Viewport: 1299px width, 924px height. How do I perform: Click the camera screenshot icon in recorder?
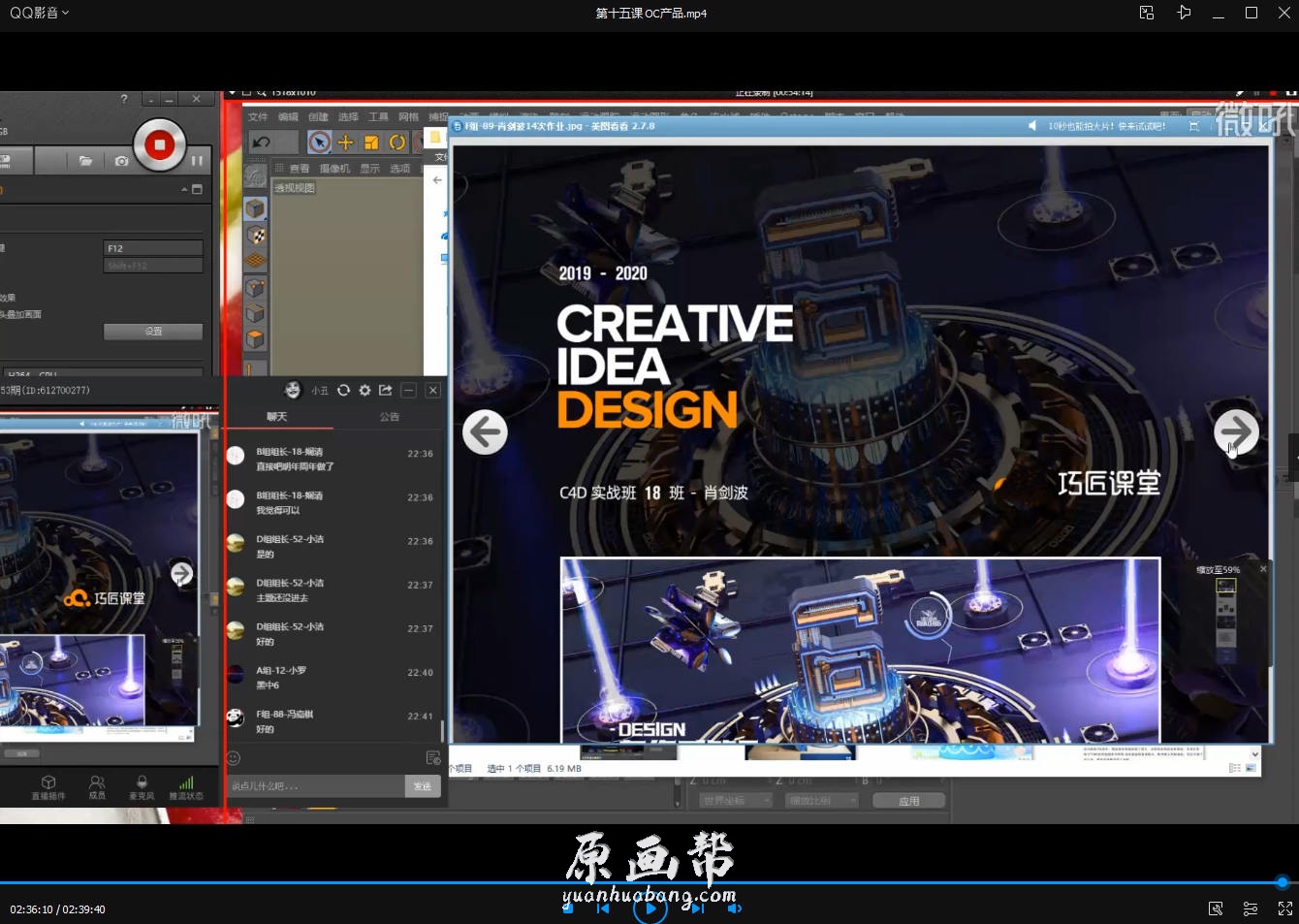tap(121, 161)
